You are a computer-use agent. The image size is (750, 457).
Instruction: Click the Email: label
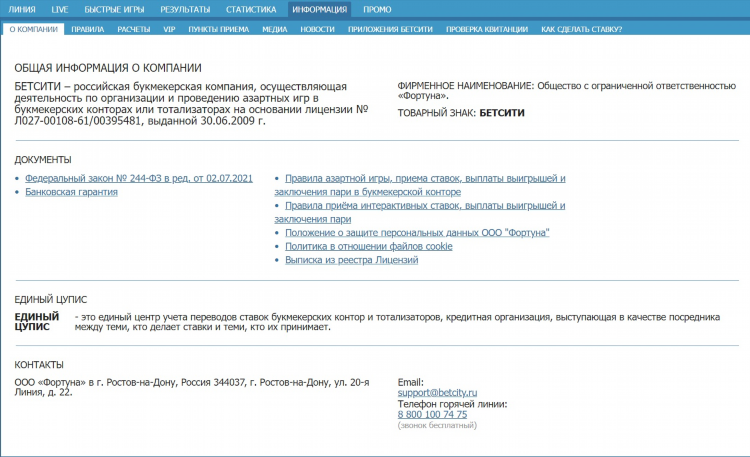click(411, 382)
